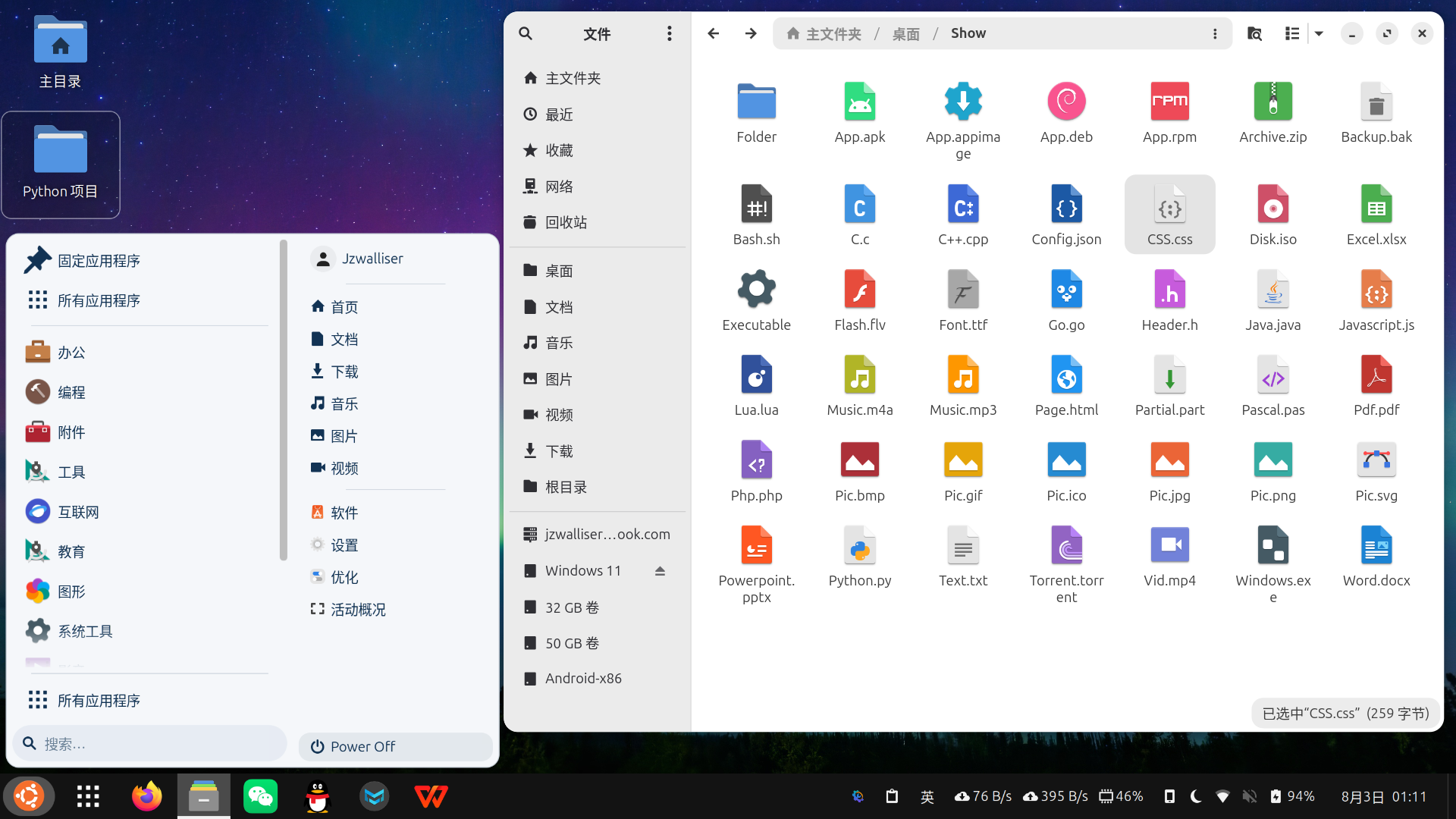This screenshot has height=819, width=1456.
Task: Launch WPS Office from the taskbar
Action: pos(431,796)
